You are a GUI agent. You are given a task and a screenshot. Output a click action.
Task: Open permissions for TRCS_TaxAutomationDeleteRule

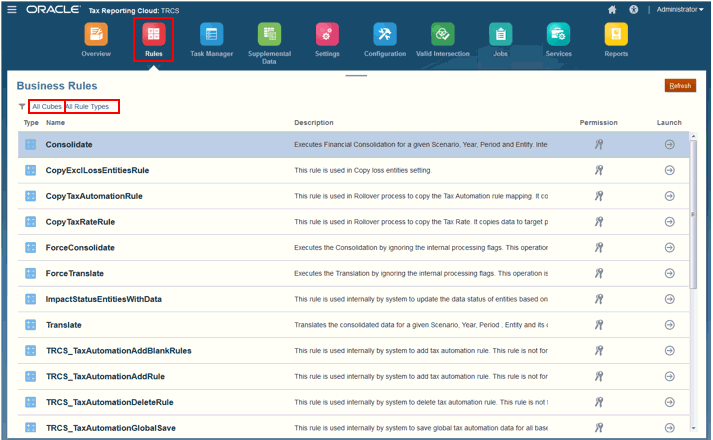(599, 402)
